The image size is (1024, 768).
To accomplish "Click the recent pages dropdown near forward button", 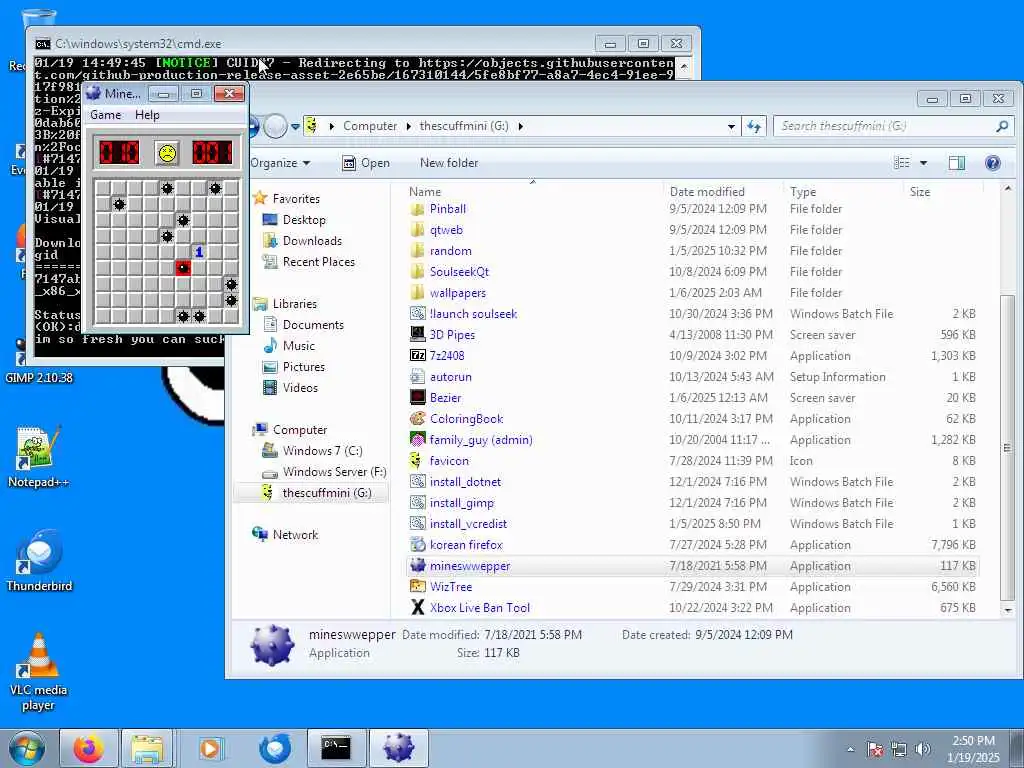I will [295, 127].
